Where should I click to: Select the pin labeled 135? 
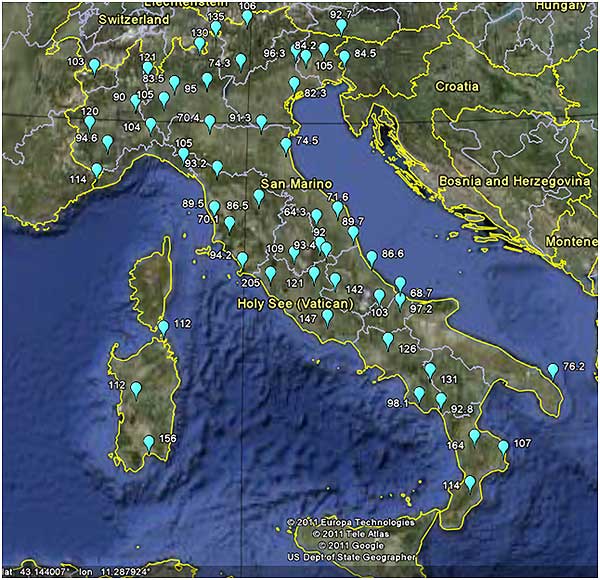click(216, 28)
